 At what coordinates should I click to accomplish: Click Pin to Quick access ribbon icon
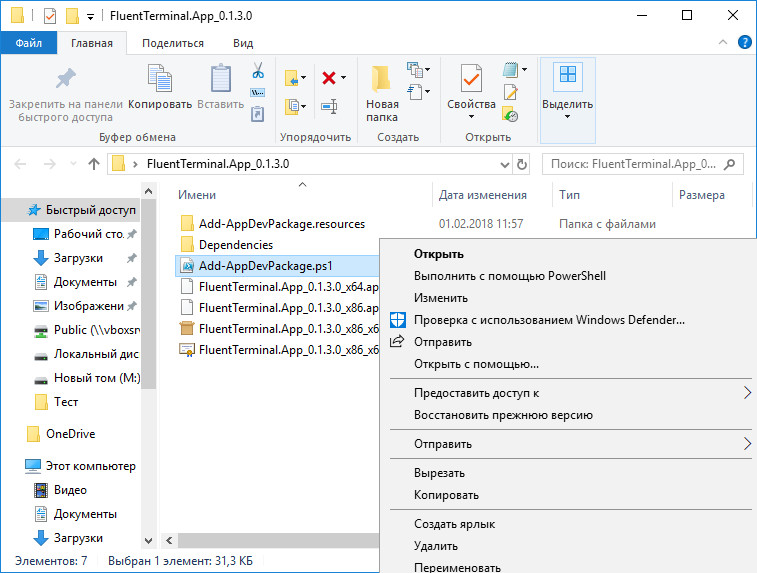click(66, 79)
